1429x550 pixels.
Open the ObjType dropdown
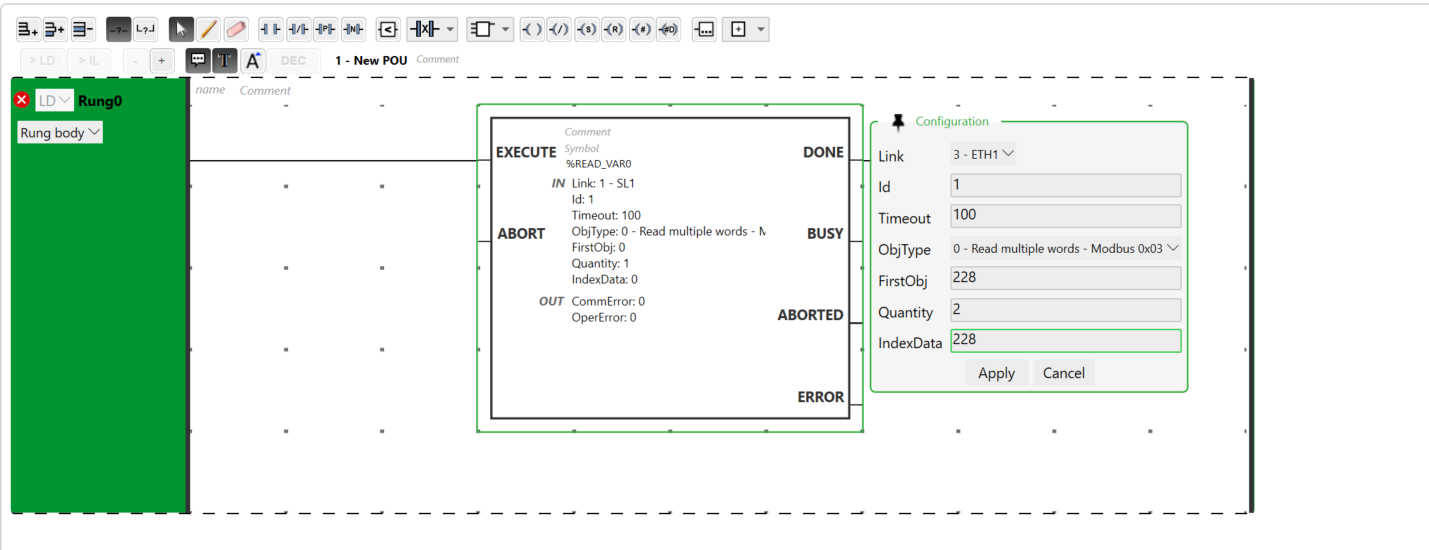tap(1065, 248)
